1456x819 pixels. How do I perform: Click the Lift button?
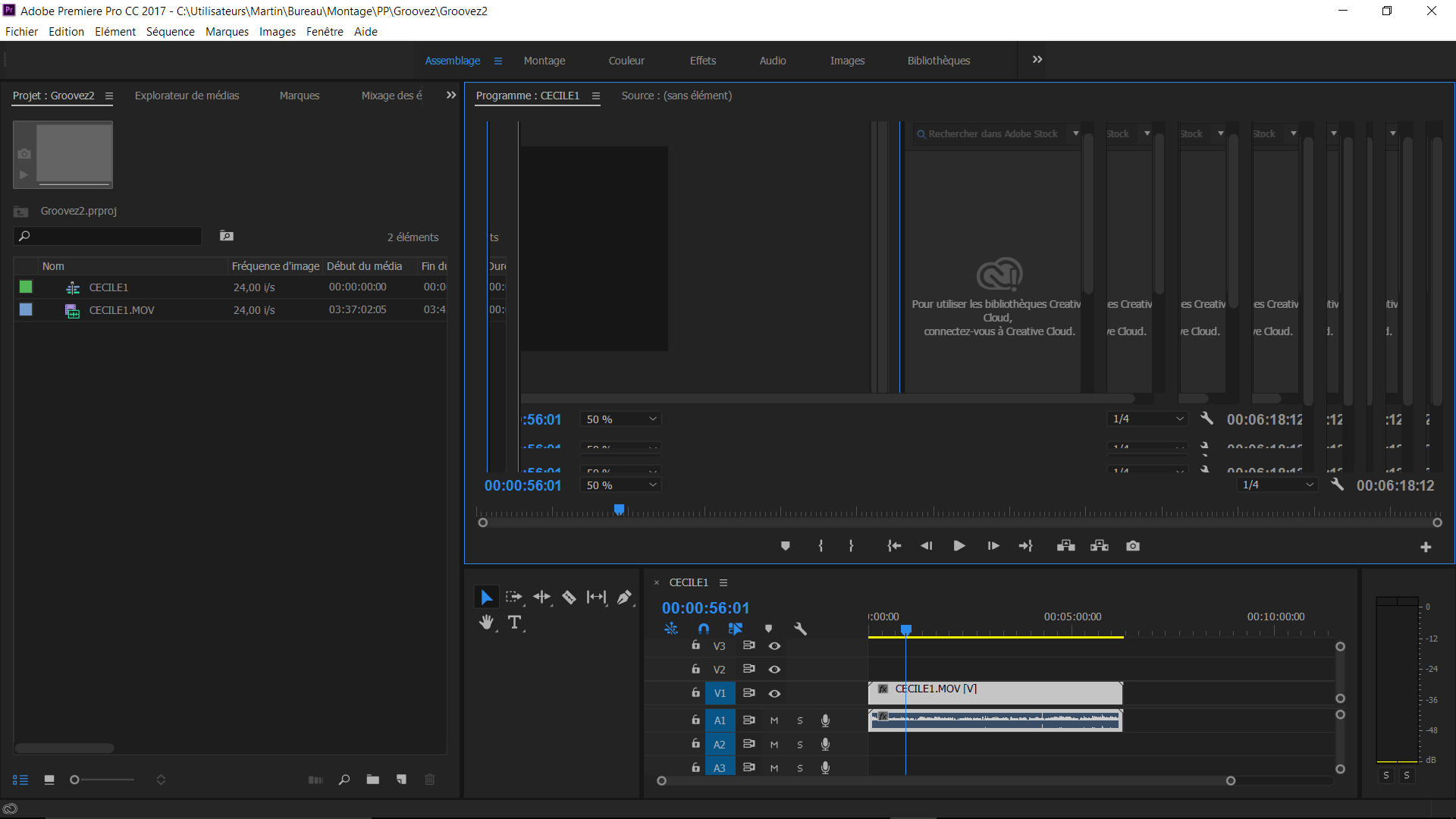tap(1066, 546)
